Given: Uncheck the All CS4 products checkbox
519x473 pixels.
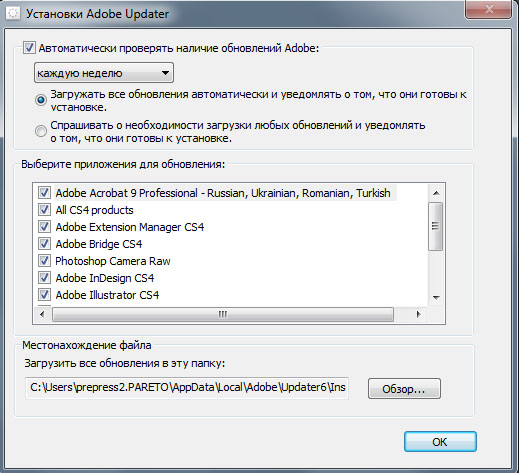Looking at the screenshot, I should [44, 210].
